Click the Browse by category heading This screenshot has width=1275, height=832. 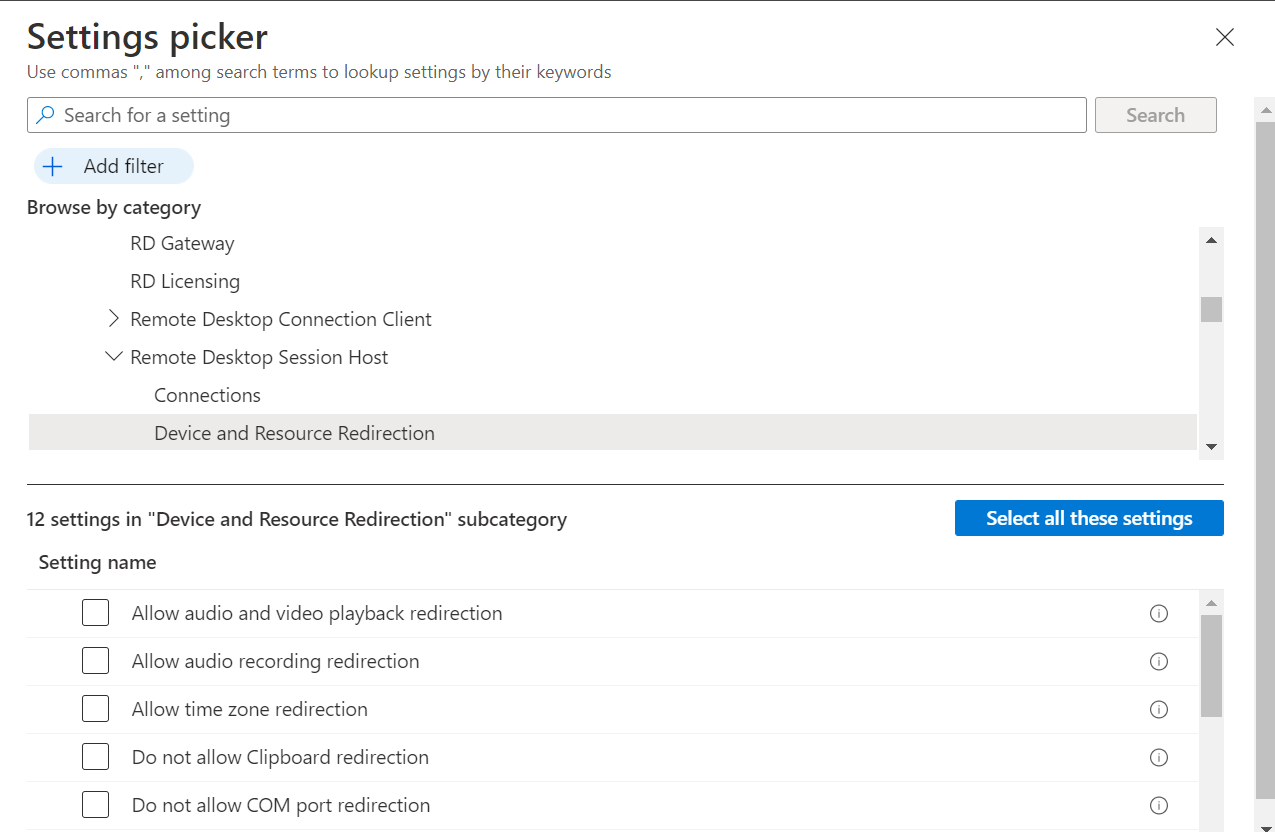(x=114, y=207)
